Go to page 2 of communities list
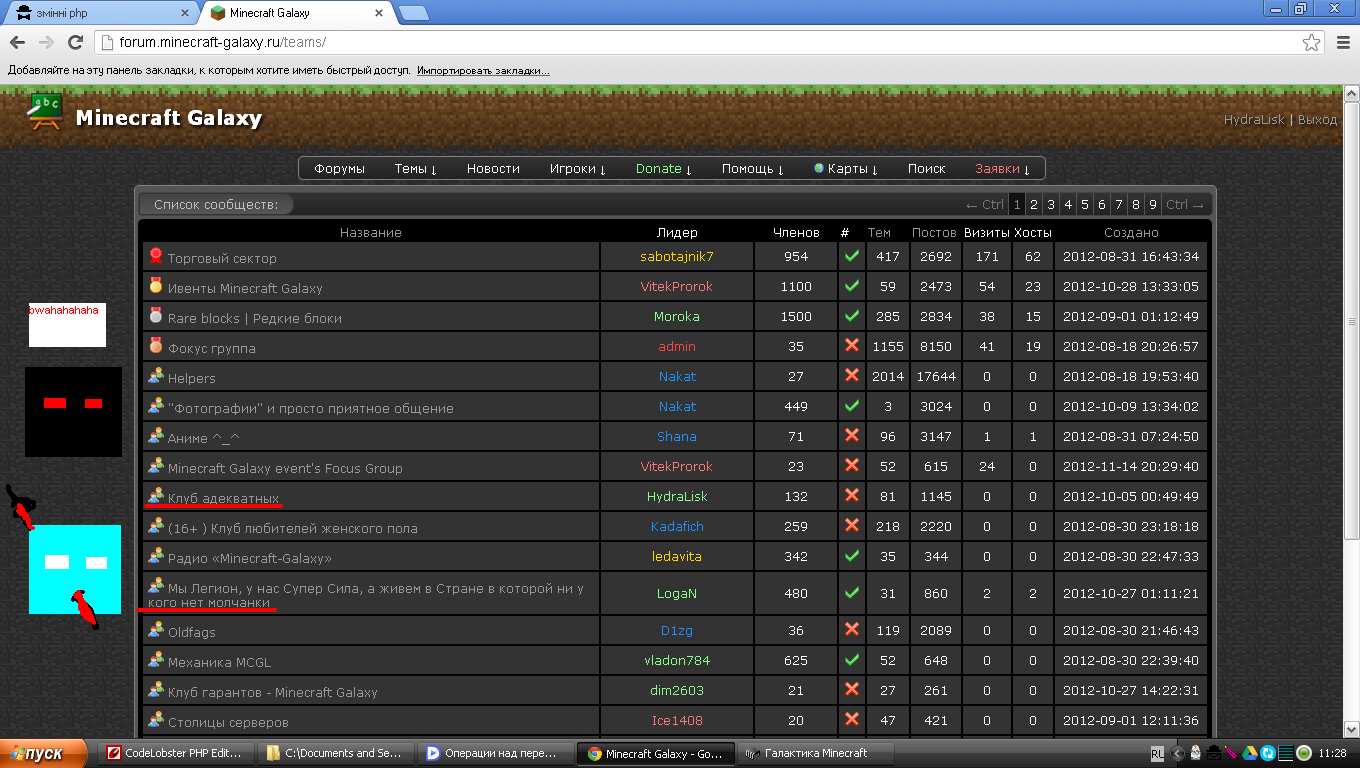The image size is (1360, 768). [x=1034, y=205]
